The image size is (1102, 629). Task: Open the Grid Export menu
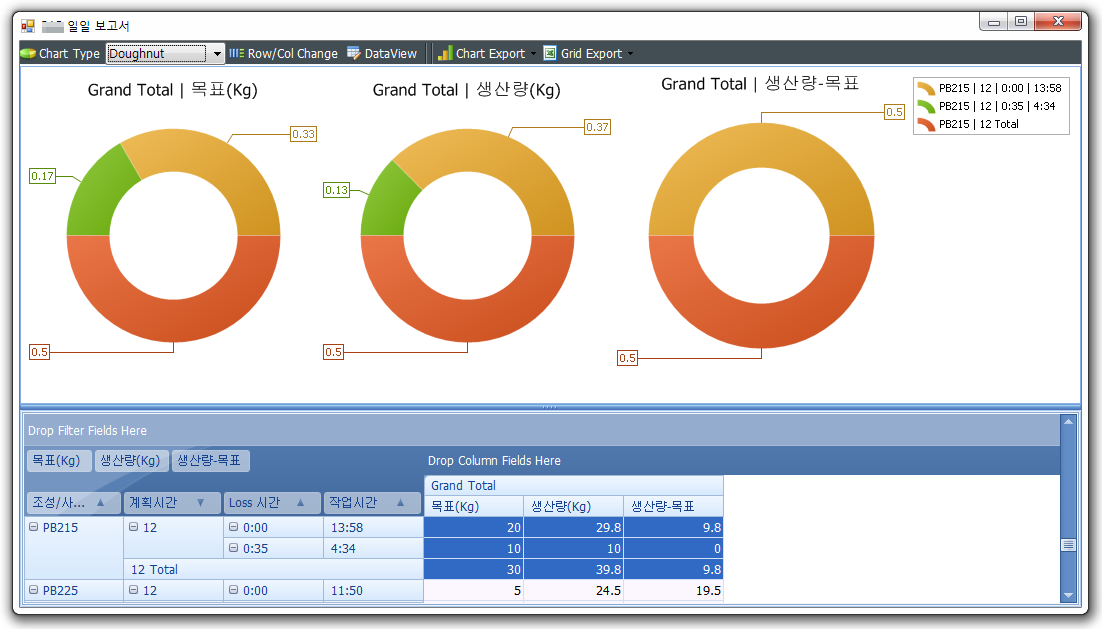588,53
